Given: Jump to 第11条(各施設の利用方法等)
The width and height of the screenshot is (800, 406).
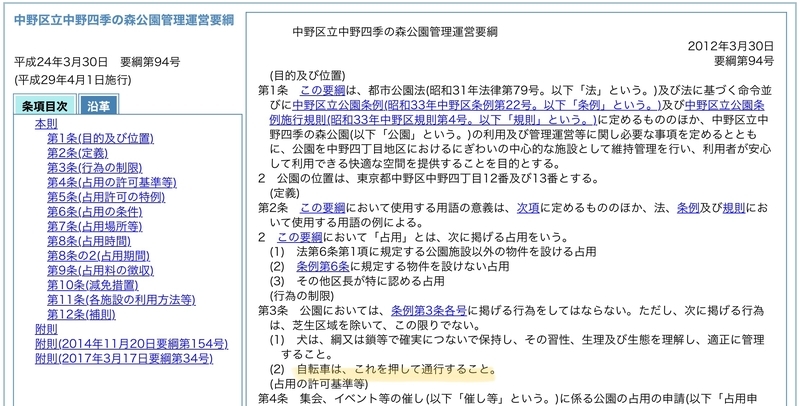Looking at the screenshot, I should [121, 300].
